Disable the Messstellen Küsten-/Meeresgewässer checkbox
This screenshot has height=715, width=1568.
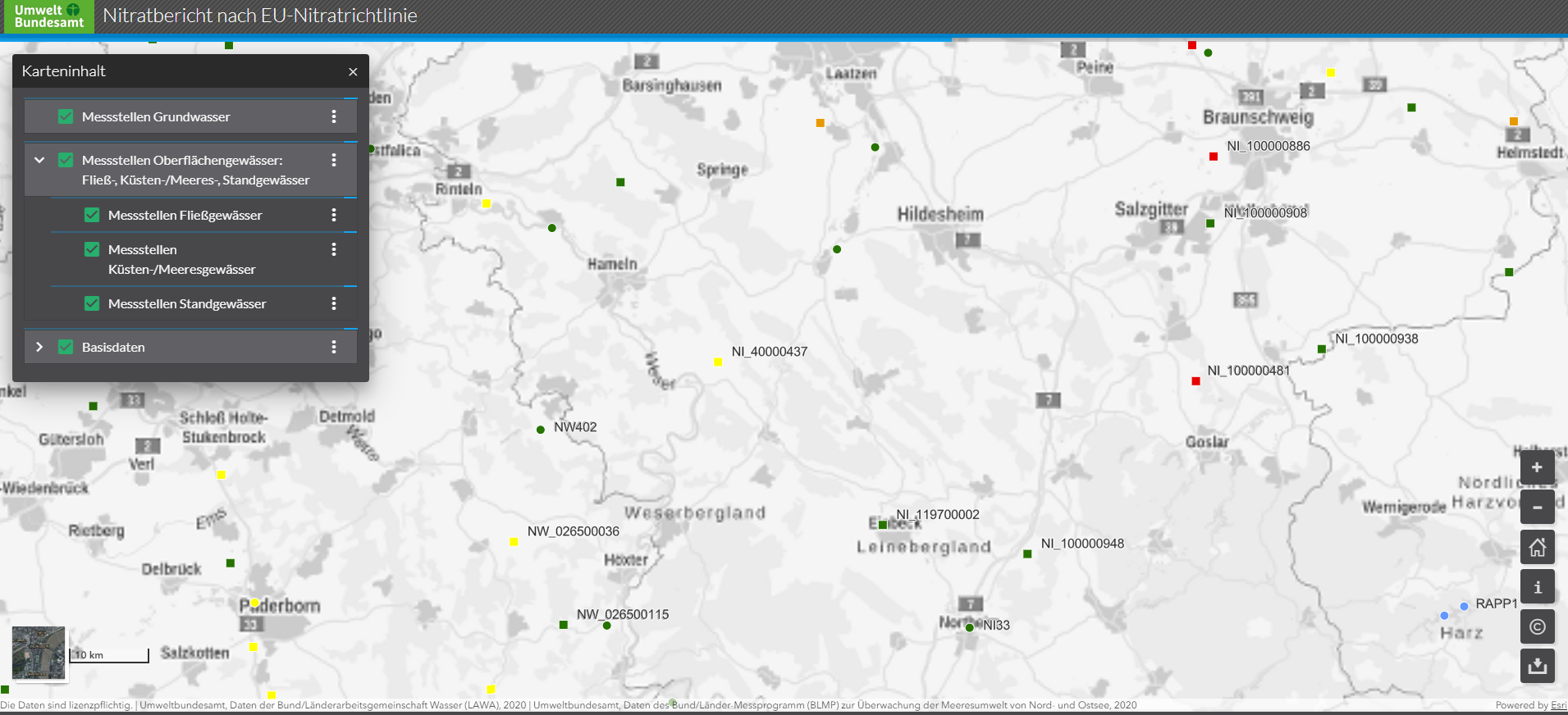coord(92,249)
